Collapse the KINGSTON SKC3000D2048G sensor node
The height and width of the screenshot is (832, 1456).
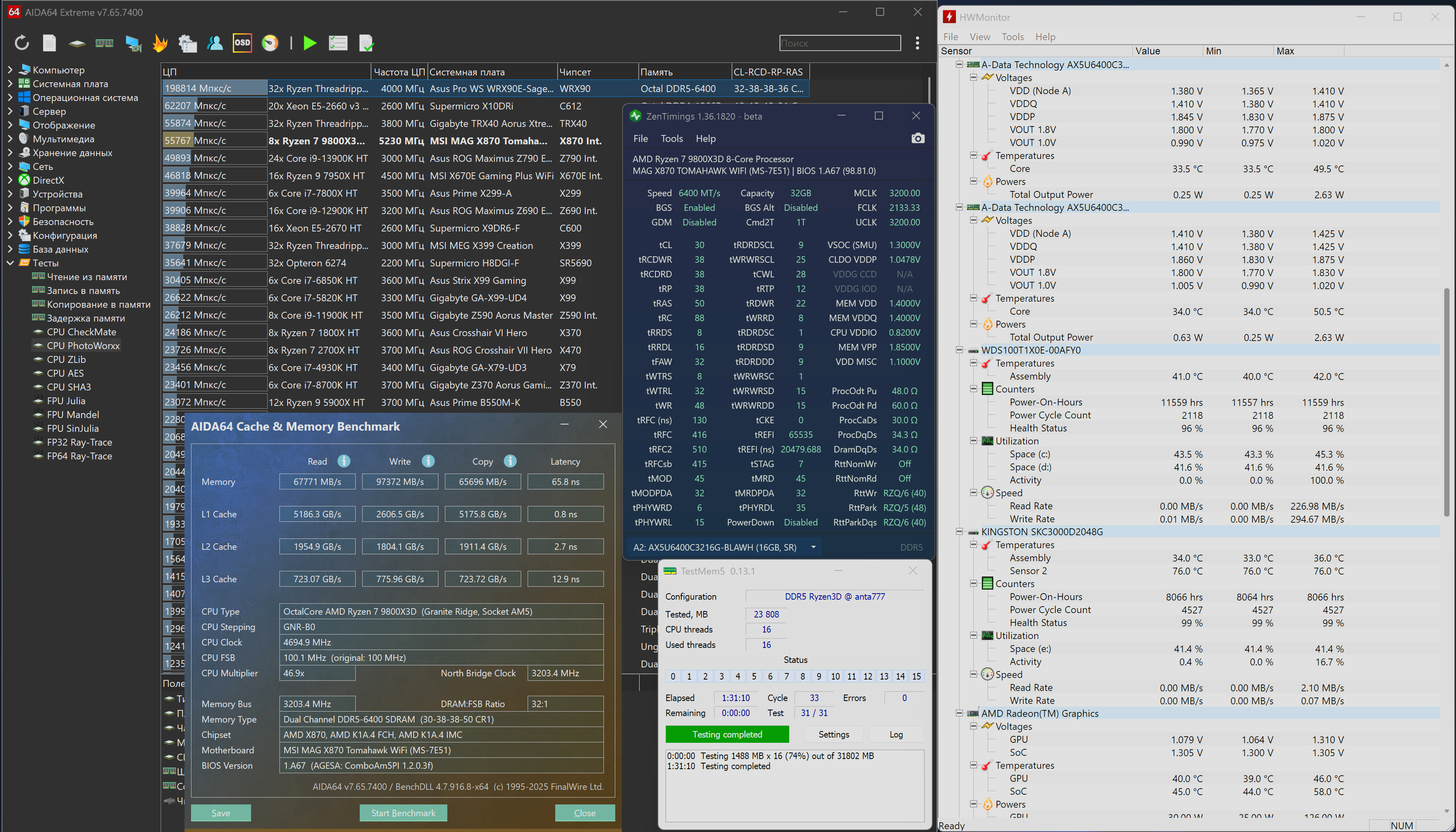[x=960, y=532]
